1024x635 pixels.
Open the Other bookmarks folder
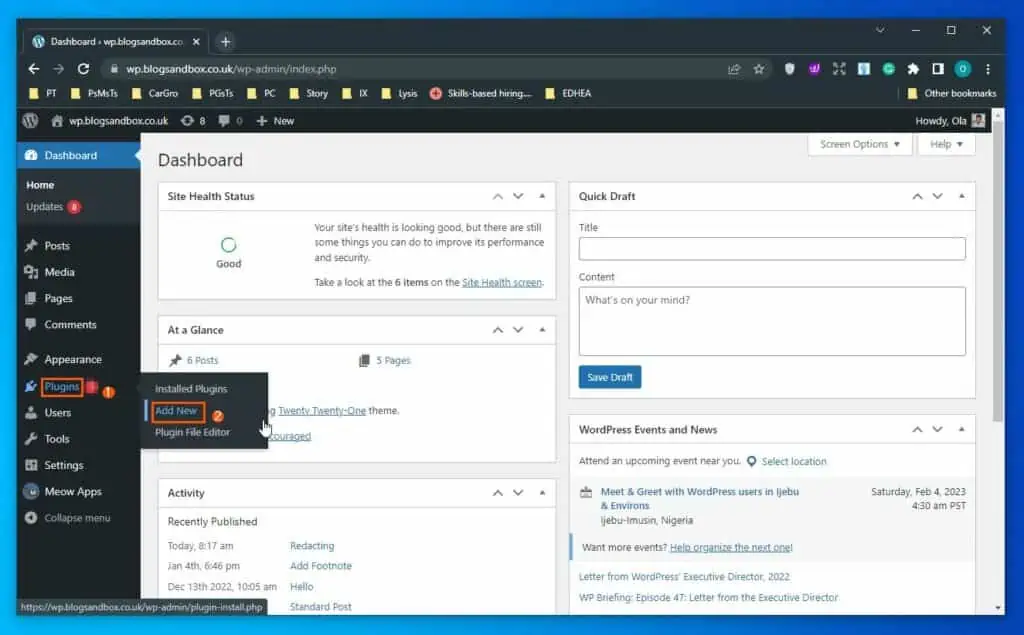pos(952,93)
